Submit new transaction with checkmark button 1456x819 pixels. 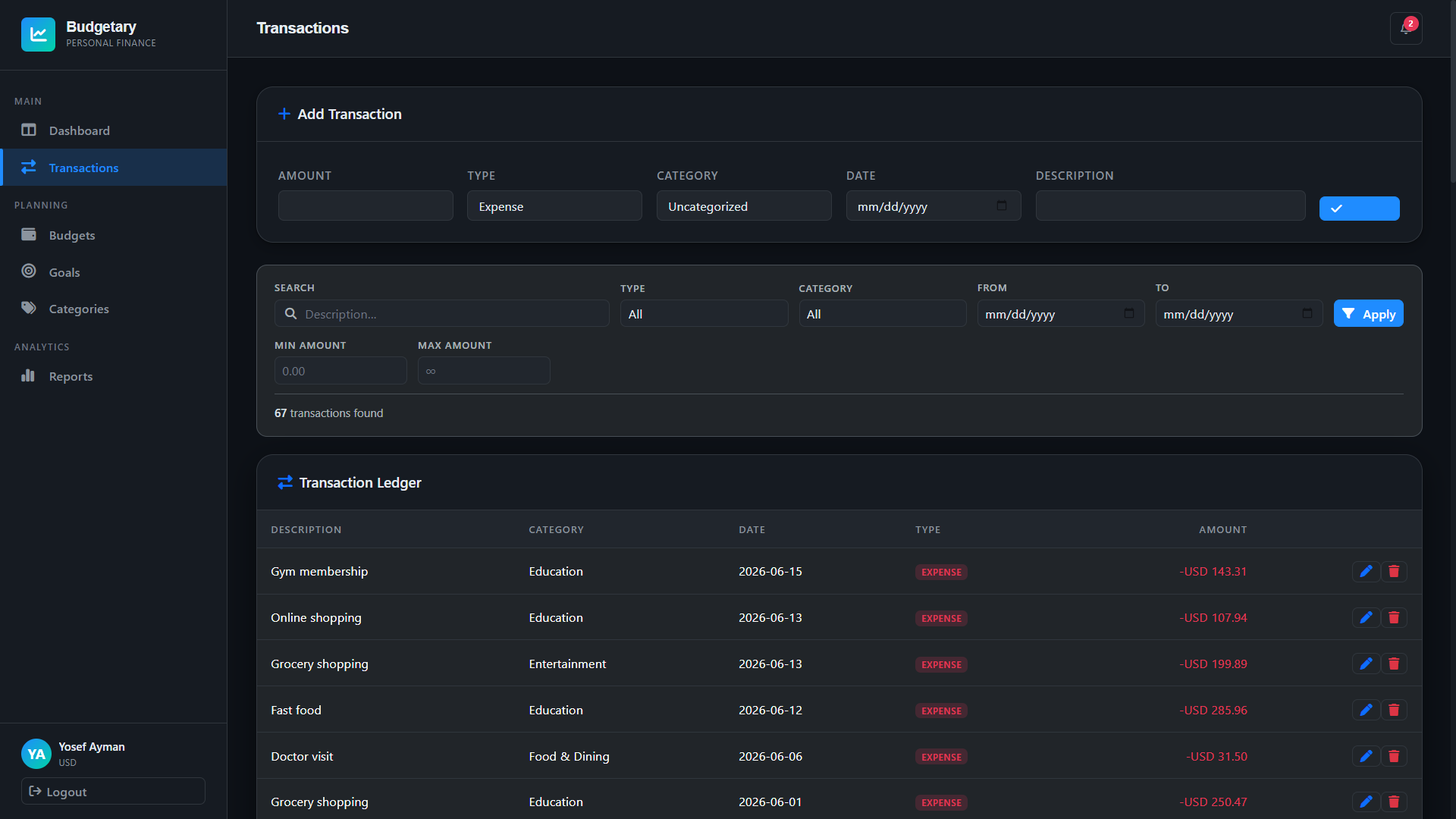coord(1359,209)
